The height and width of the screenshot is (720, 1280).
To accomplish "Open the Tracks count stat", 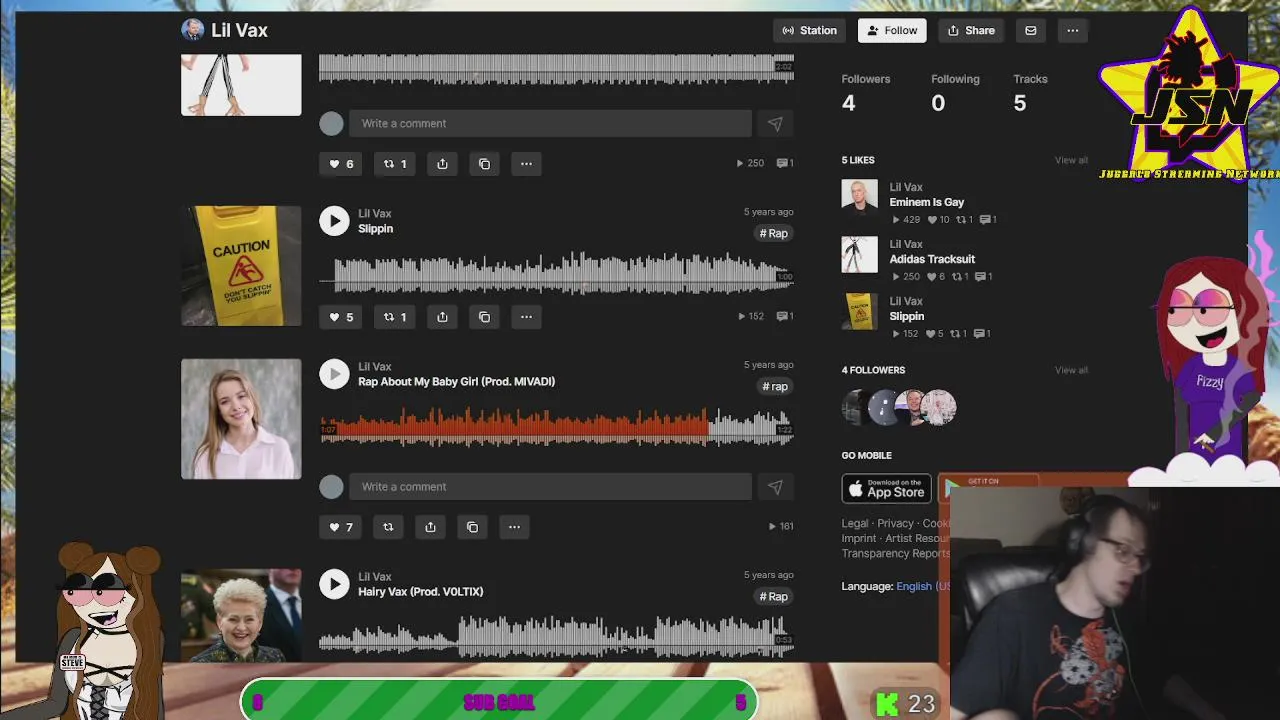I will pyautogui.click(x=1030, y=92).
